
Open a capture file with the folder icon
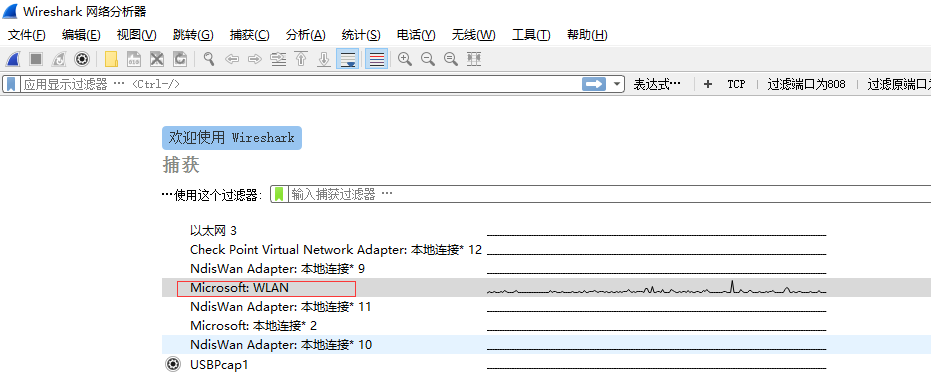(111, 59)
